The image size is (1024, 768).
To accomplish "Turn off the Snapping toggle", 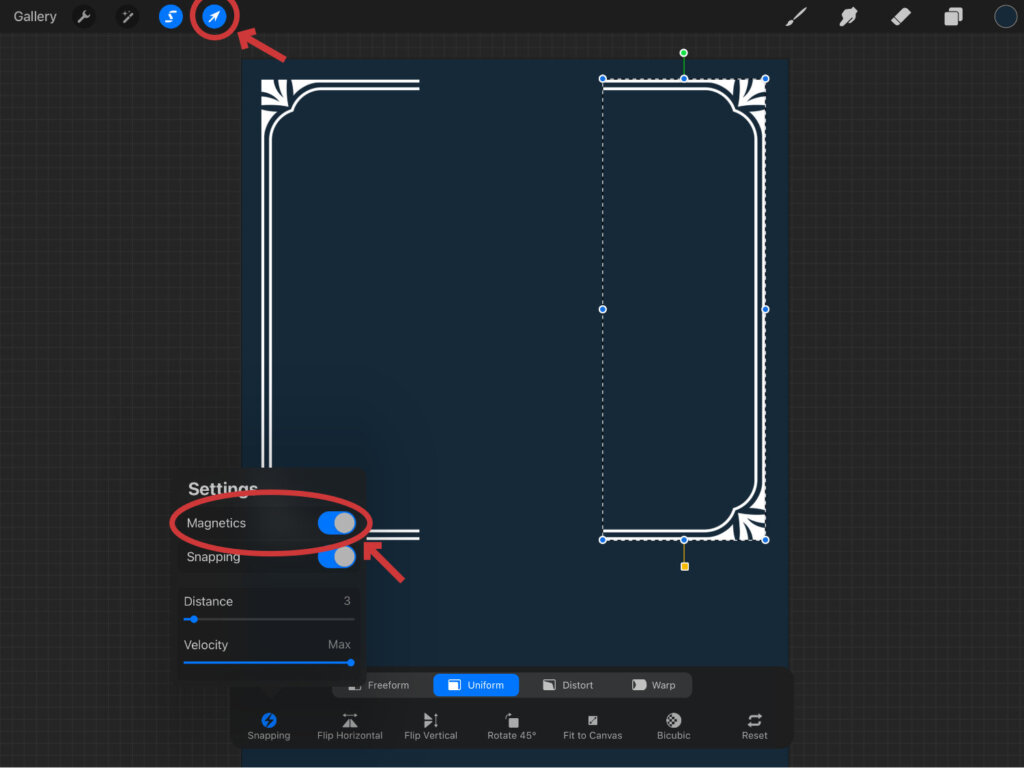I will pos(336,557).
